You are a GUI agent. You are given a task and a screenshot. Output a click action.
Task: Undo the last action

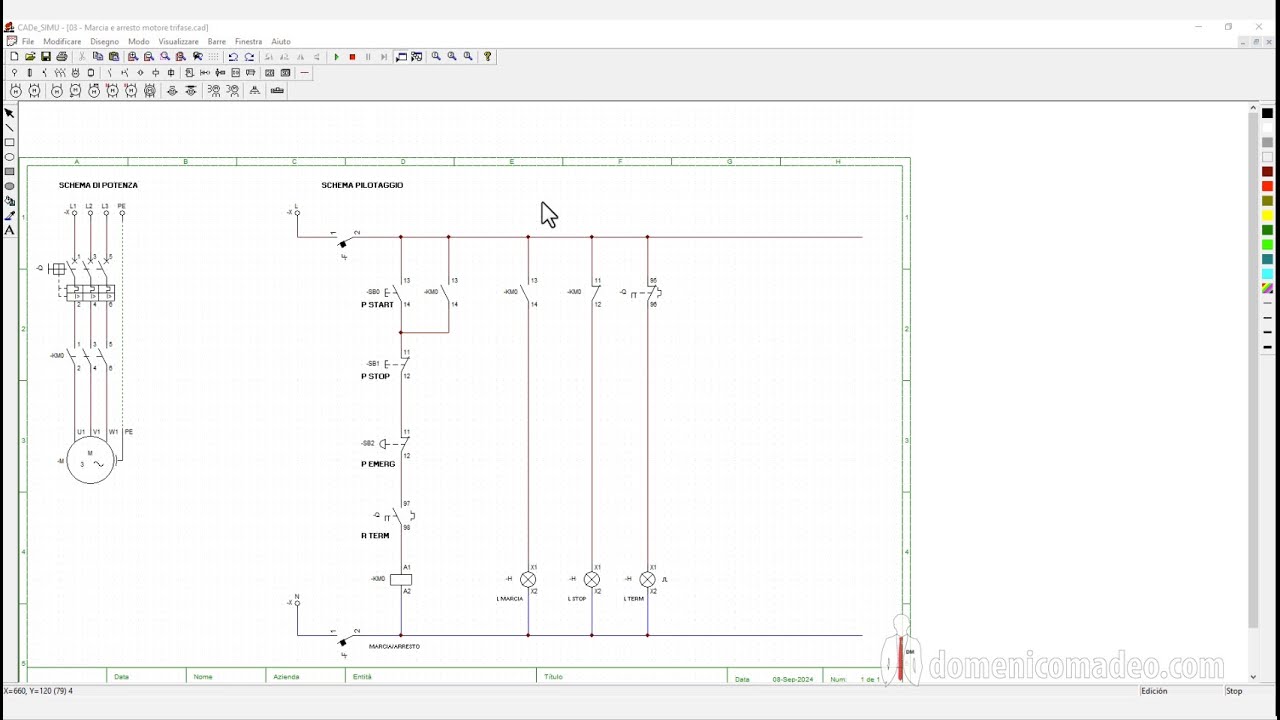tap(233, 57)
